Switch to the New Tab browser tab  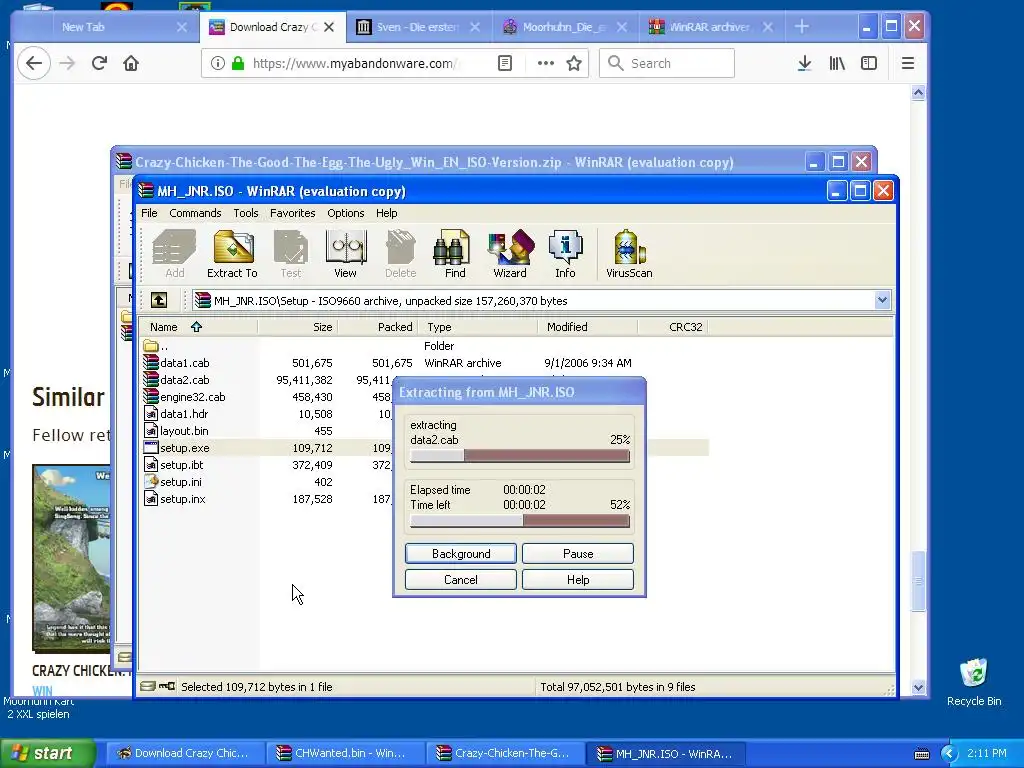104,27
